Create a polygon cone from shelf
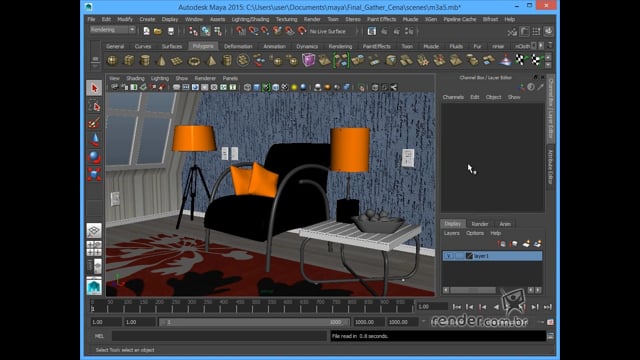The width and height of the screenshot is (640, 360). point(161,61)
